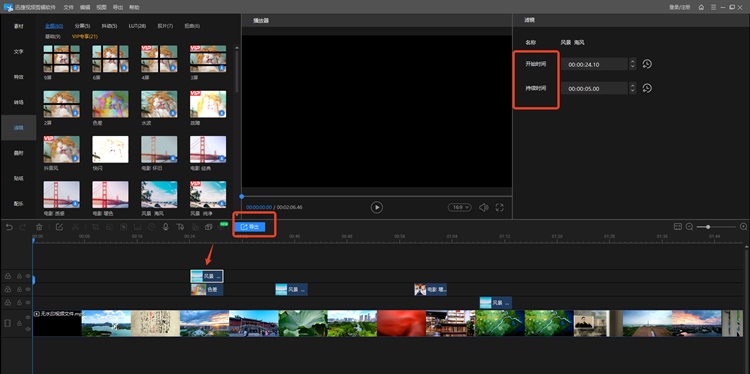Click the start time stepper arrows
Viewport: 750px width, 374px height.
633,64
